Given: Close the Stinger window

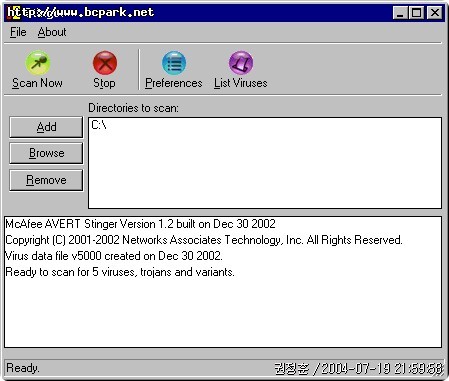Looking at the screenshot, I should (435, 13).
